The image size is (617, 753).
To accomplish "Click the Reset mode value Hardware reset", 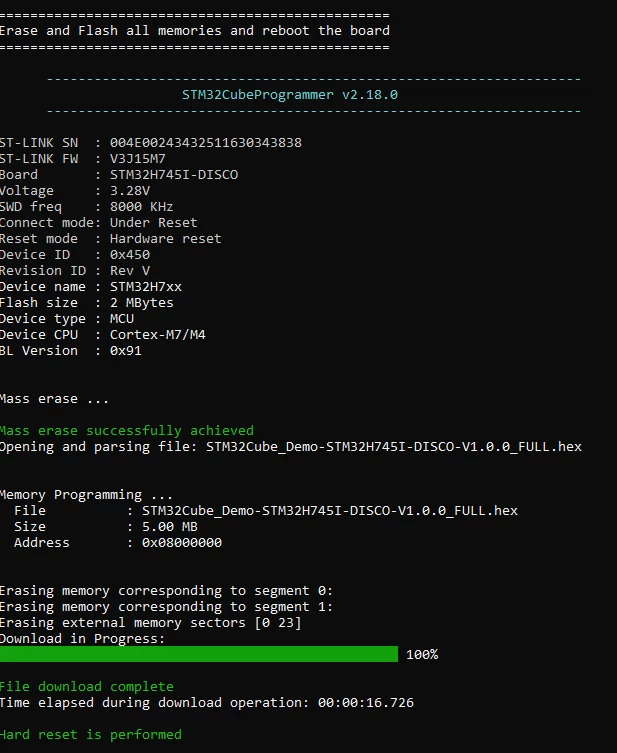I will (x=166, y=238).
